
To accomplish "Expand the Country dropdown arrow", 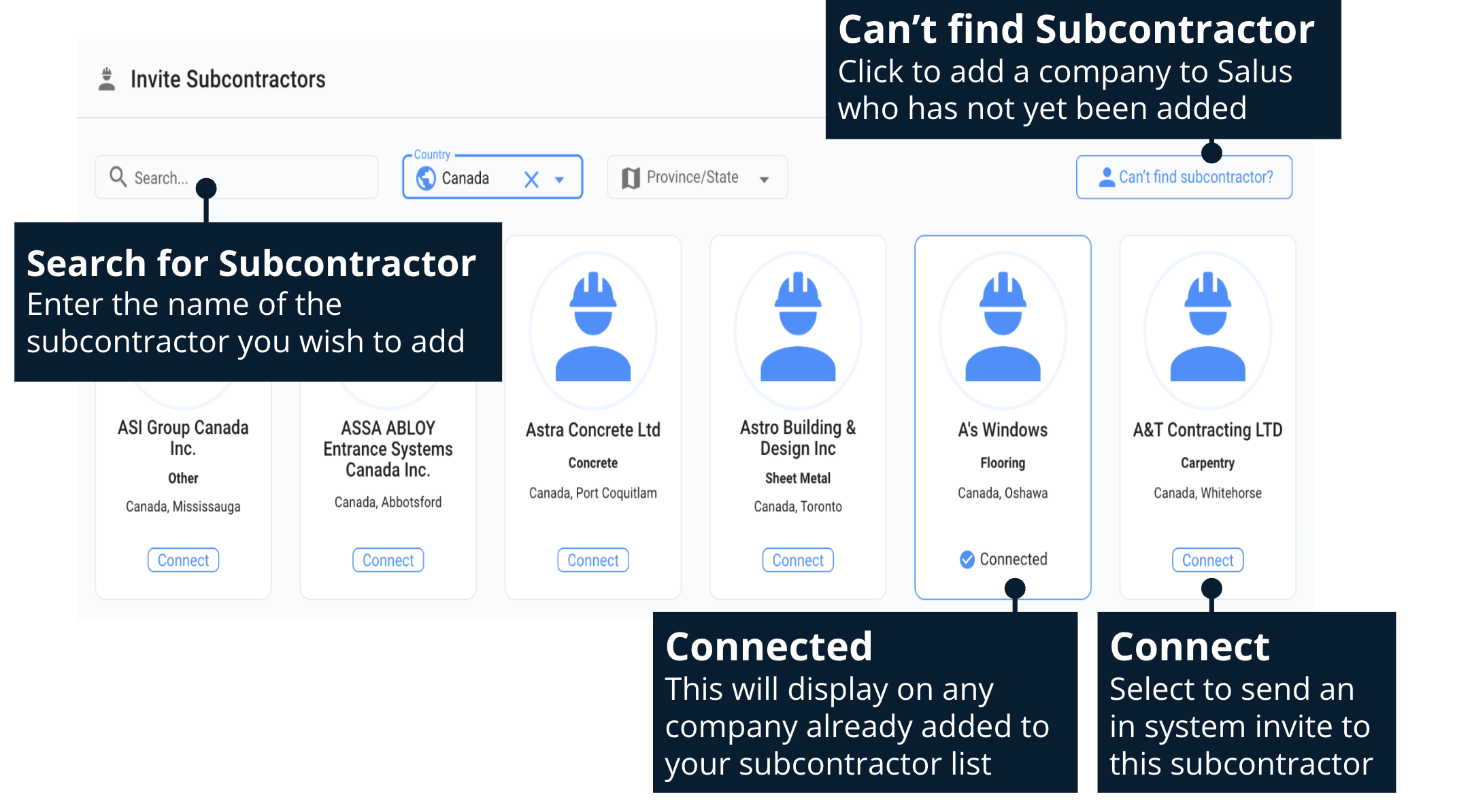I will [x=560, y=180].
